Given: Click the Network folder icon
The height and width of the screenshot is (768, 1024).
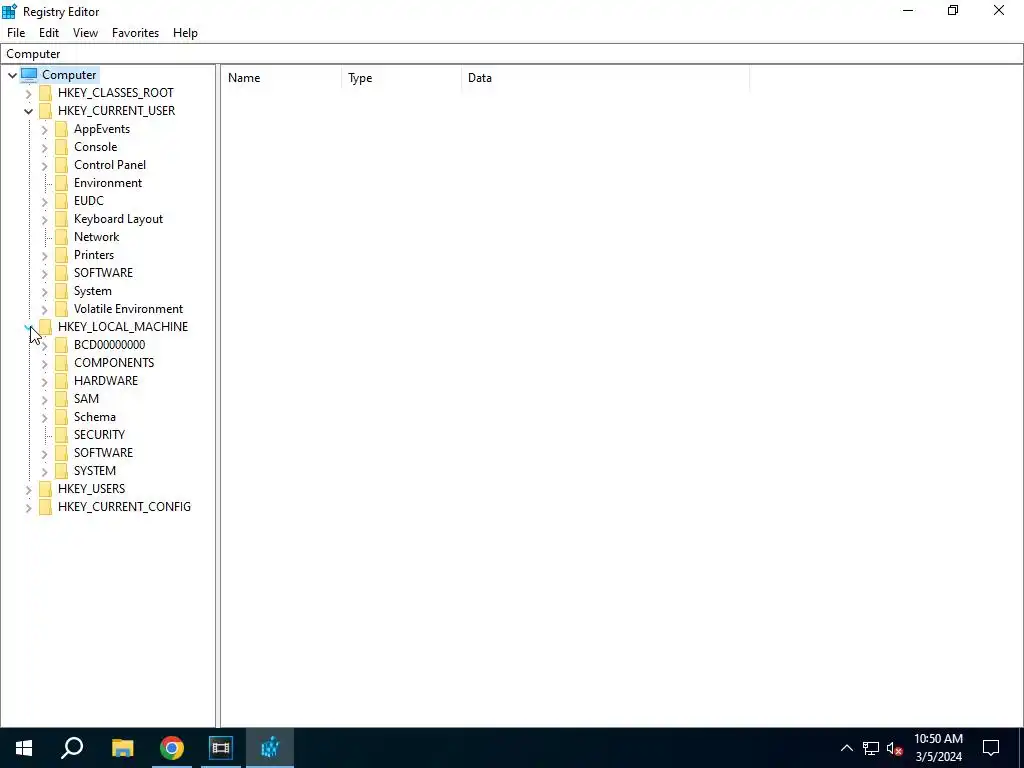Looking at the screenshot, I should pos(61,236).
